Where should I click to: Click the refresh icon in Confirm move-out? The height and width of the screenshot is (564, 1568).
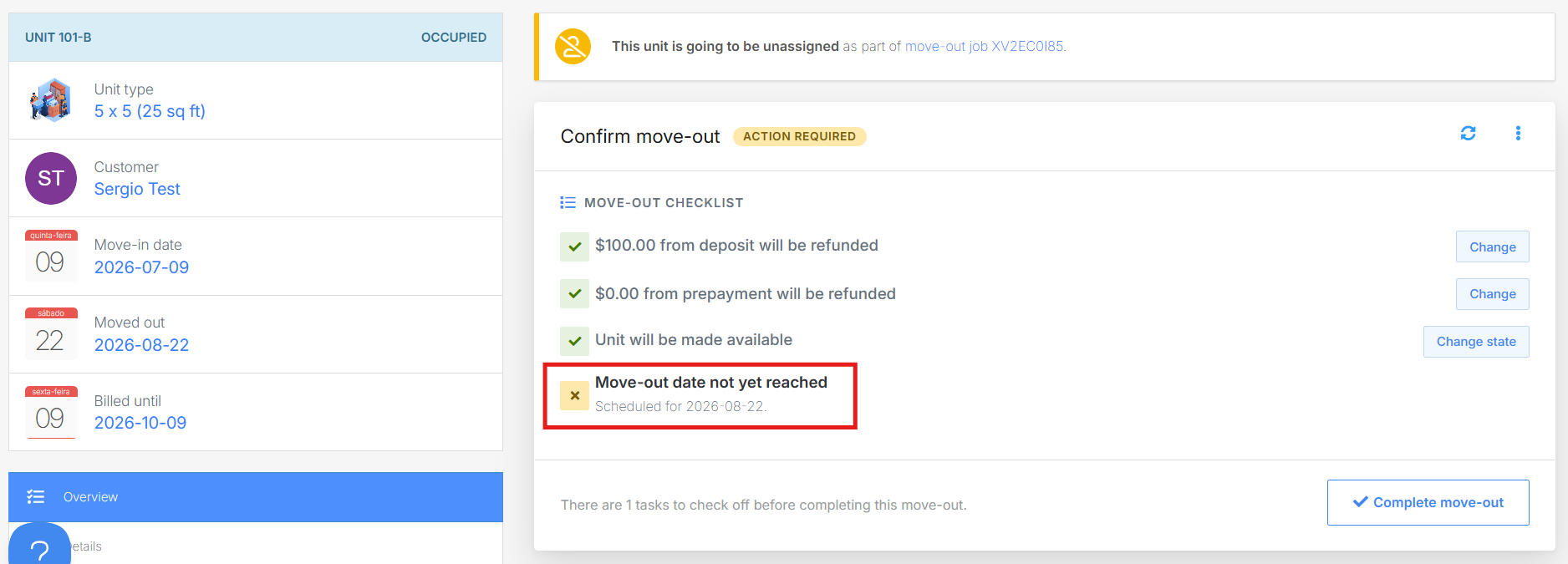pos(1468,134)
